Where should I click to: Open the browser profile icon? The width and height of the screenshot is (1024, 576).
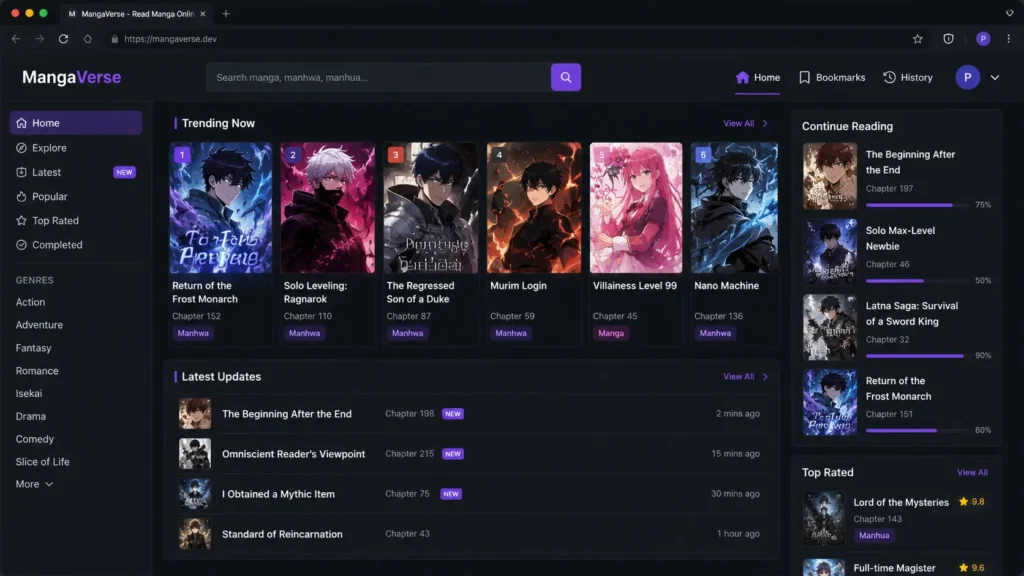(983, 39)
